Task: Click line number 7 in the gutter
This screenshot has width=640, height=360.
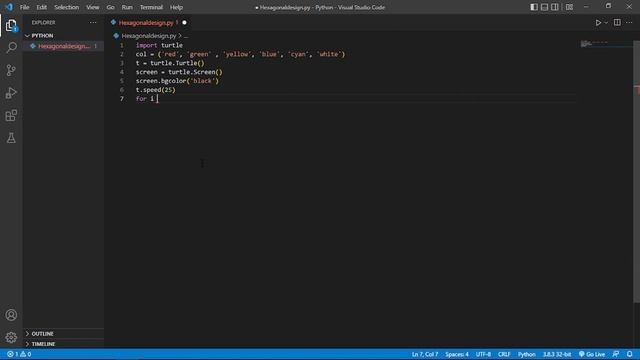Action: 122,99
